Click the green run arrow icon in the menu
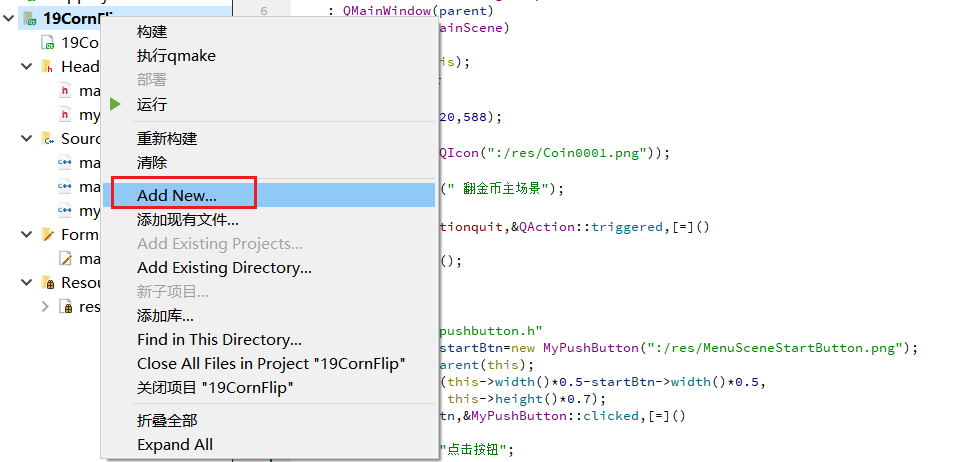974x462 pixels. [x=115, y=104]
